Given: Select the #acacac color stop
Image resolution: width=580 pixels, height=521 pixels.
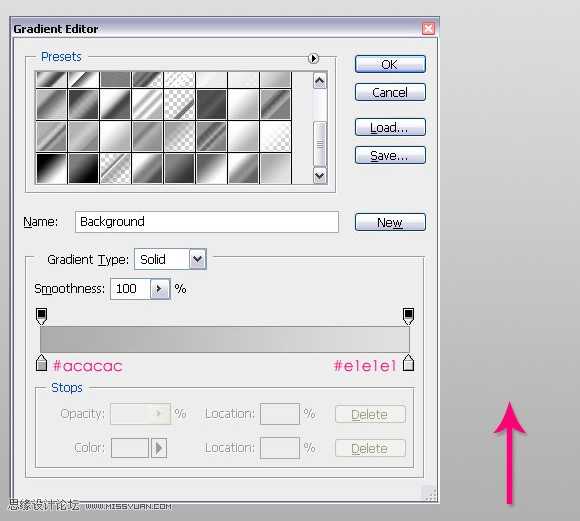Looking at the screenshot, I should tap(41, 363).
